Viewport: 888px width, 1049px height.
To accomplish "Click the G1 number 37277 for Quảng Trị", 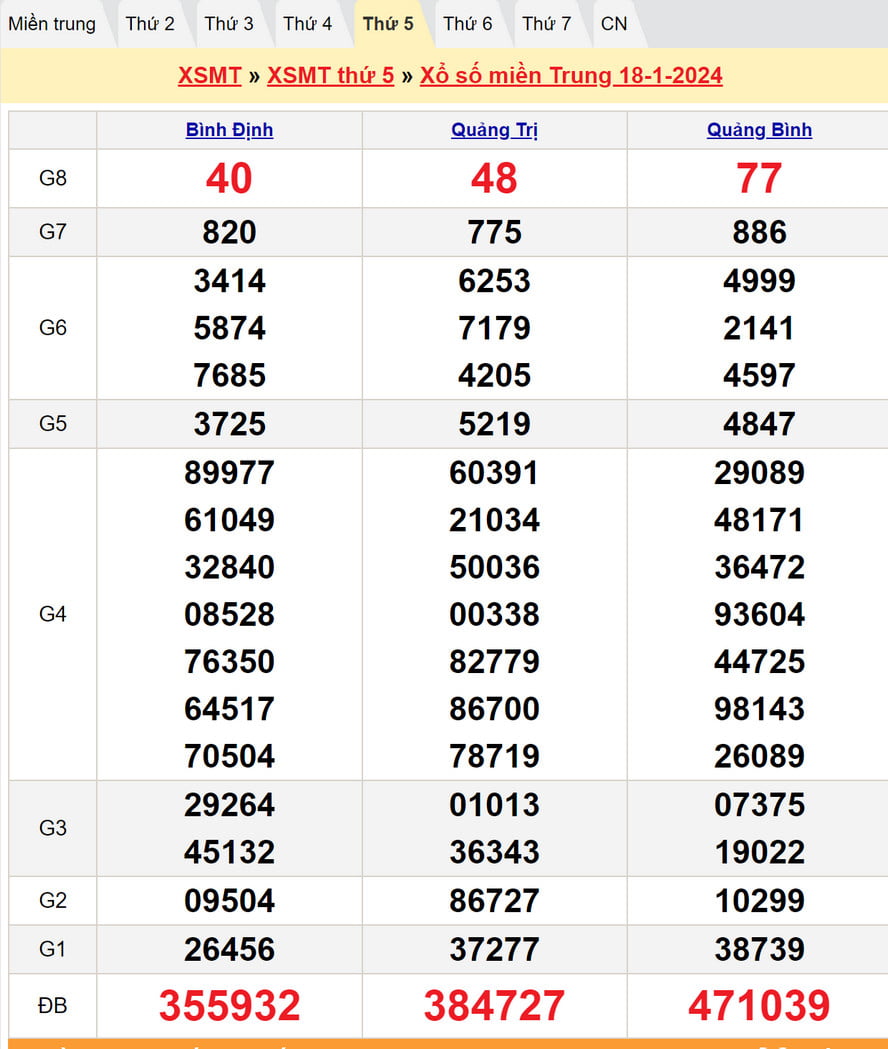I will coord(494,949).
